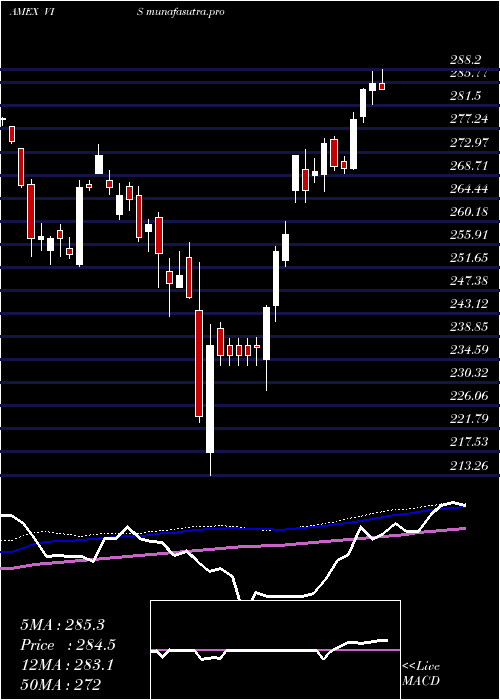Click the 230.32 price axis label
This screenshot has height=700, width=500.
click(x=469, y=373)
